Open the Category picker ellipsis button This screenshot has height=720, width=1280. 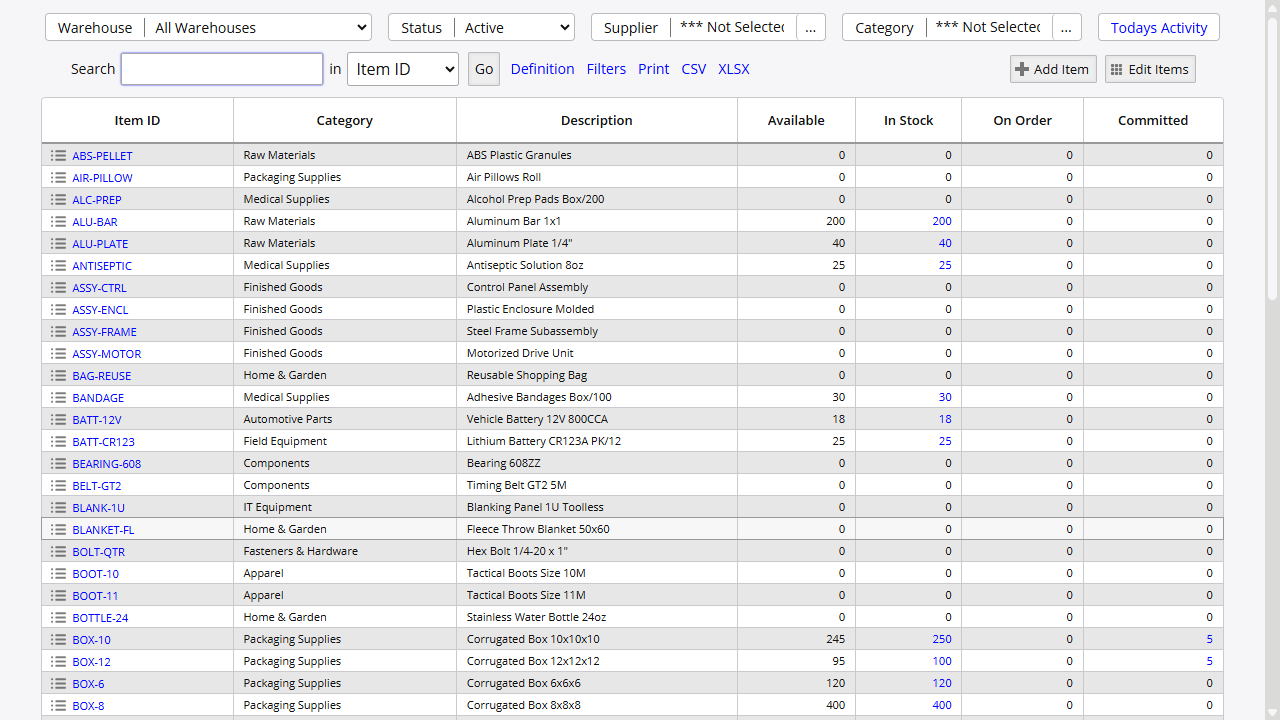point(1066,28)
